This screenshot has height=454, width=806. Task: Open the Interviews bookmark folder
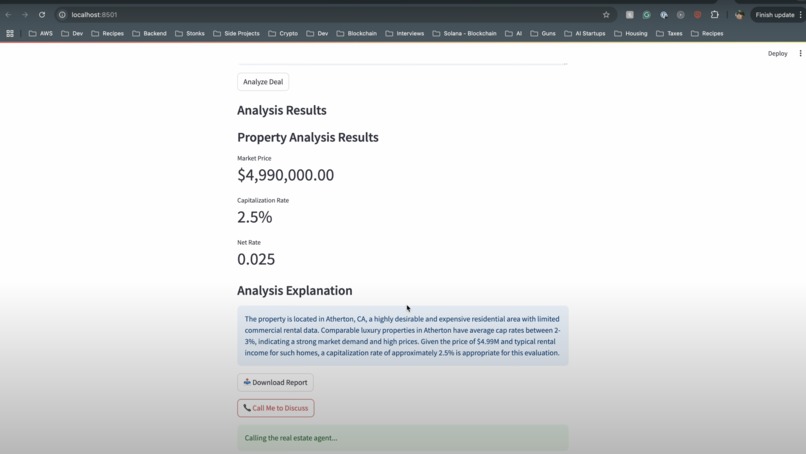point(405,33)
